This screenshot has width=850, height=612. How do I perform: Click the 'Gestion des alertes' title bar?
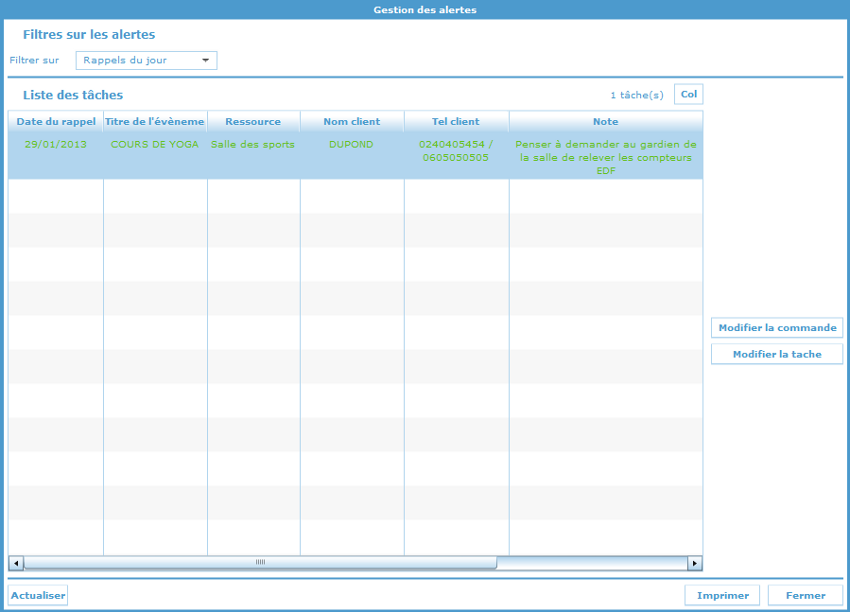click(x=425, y=10)
